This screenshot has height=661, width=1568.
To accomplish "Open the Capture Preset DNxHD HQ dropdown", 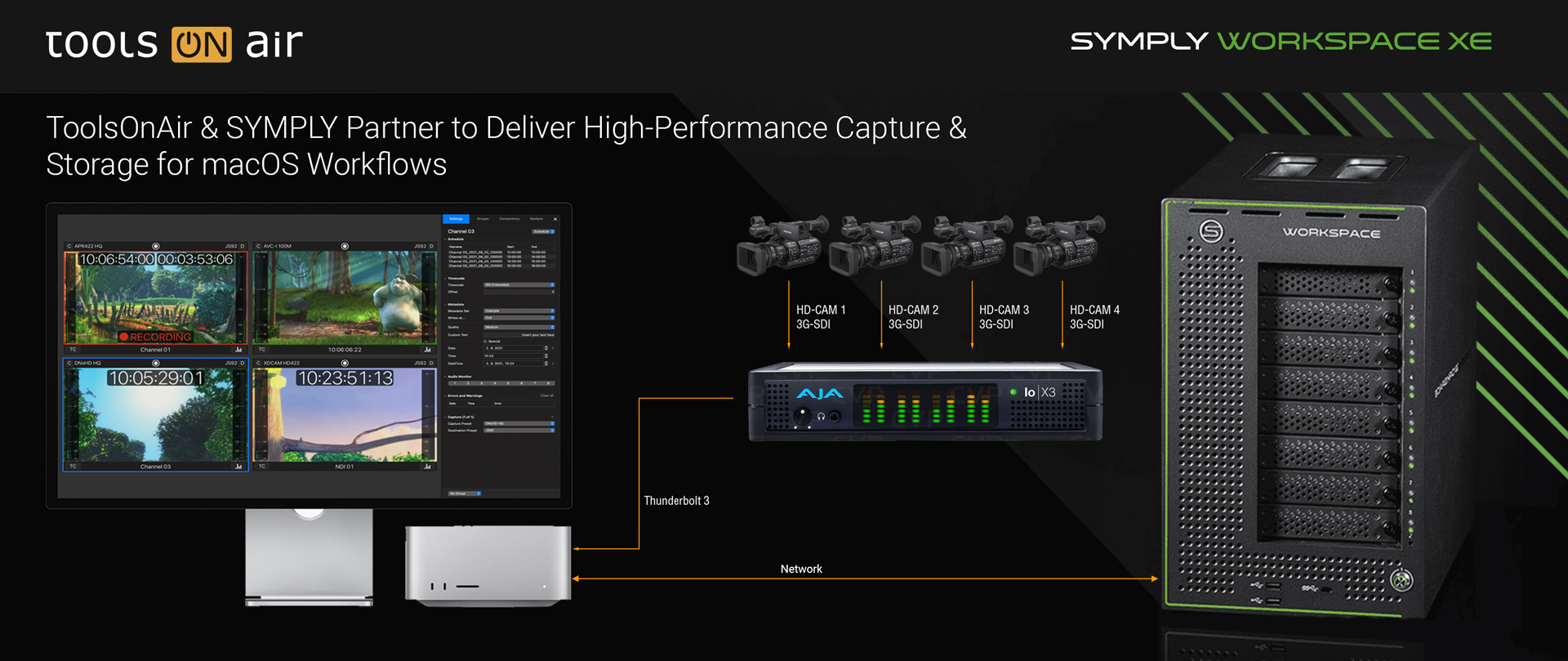I will (519, 423).
